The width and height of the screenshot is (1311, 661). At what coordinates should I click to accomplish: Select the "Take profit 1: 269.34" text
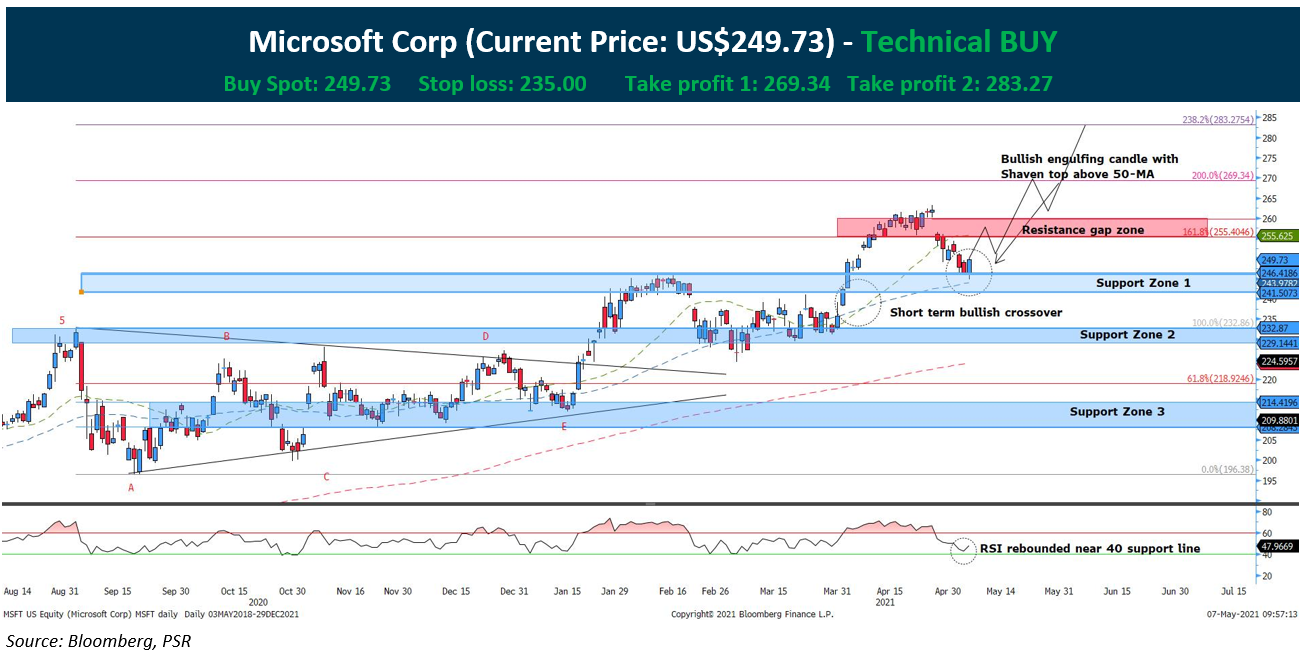point(728,83)
